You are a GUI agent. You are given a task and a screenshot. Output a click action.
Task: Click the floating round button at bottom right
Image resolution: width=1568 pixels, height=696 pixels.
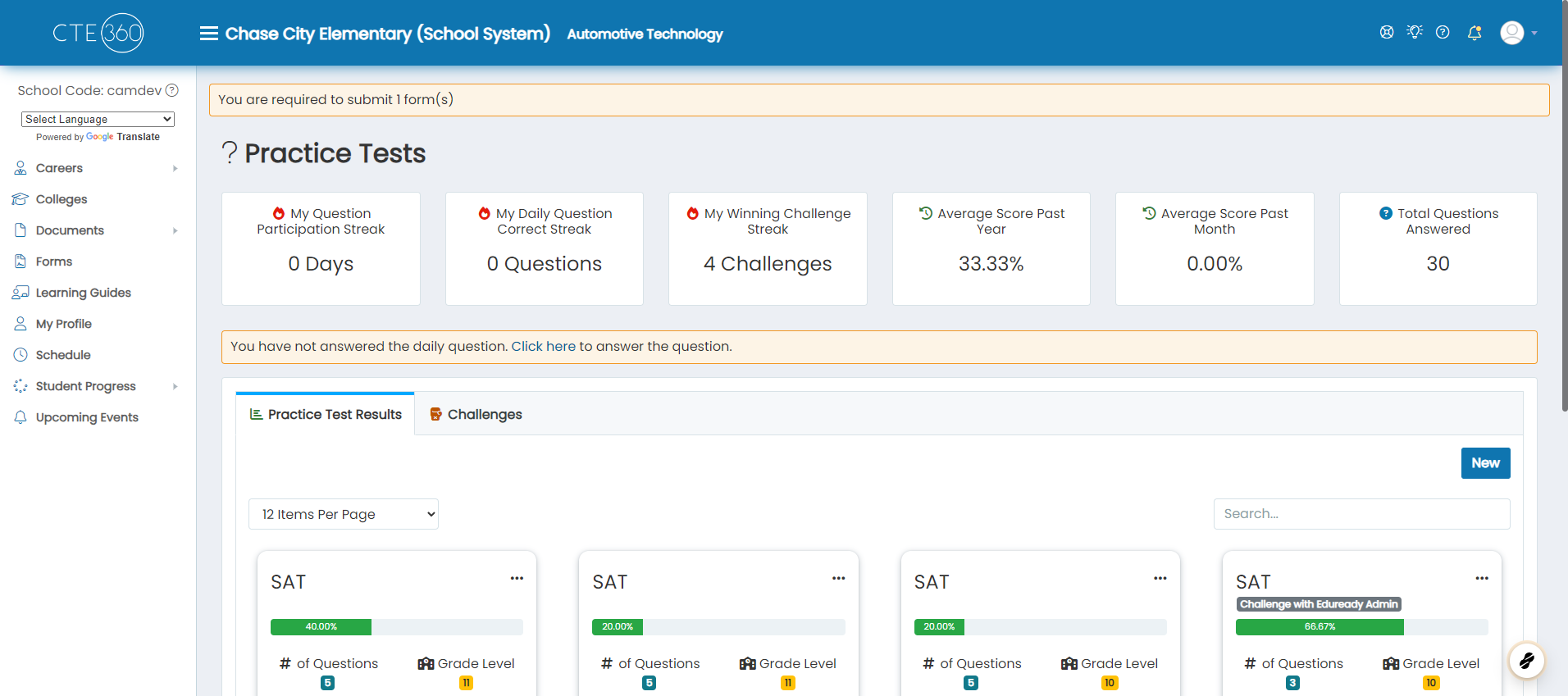1527,661
